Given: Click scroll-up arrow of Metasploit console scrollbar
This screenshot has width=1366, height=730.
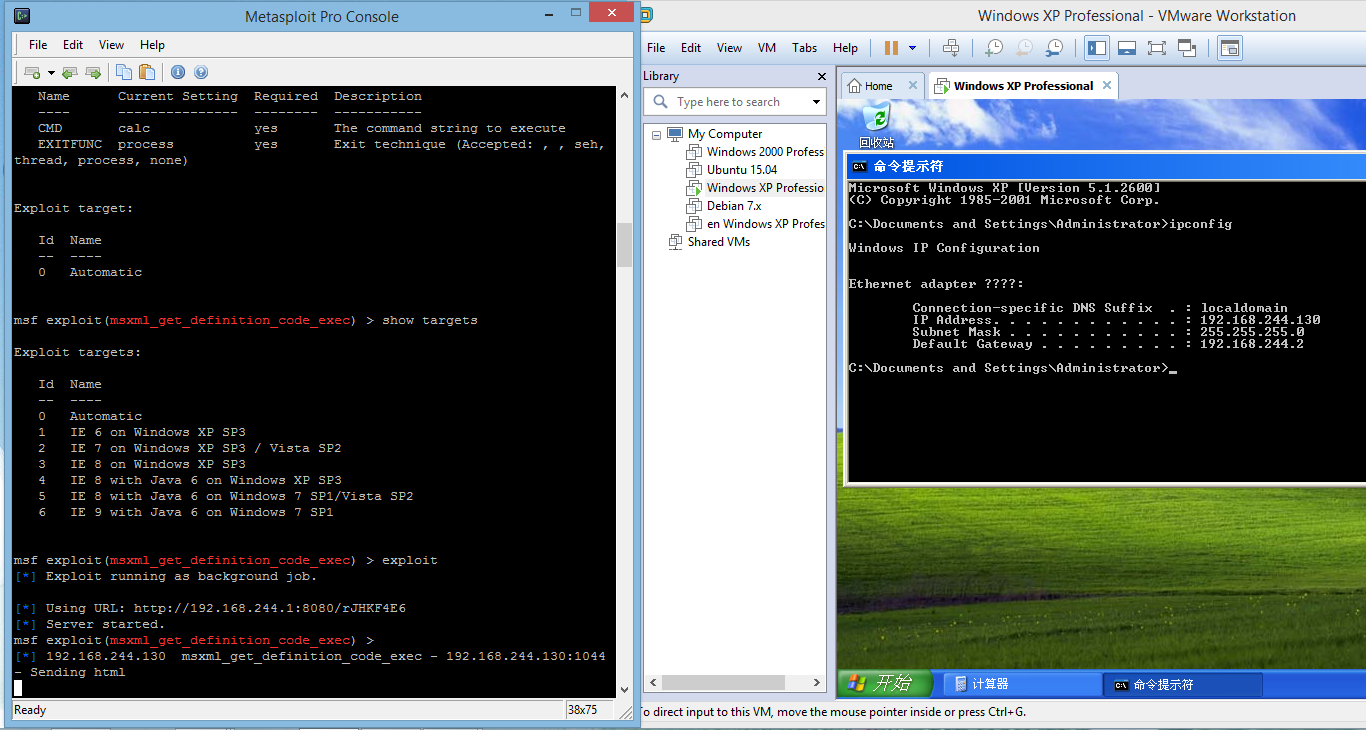Looking at the screenshot, I should [625, 93].
